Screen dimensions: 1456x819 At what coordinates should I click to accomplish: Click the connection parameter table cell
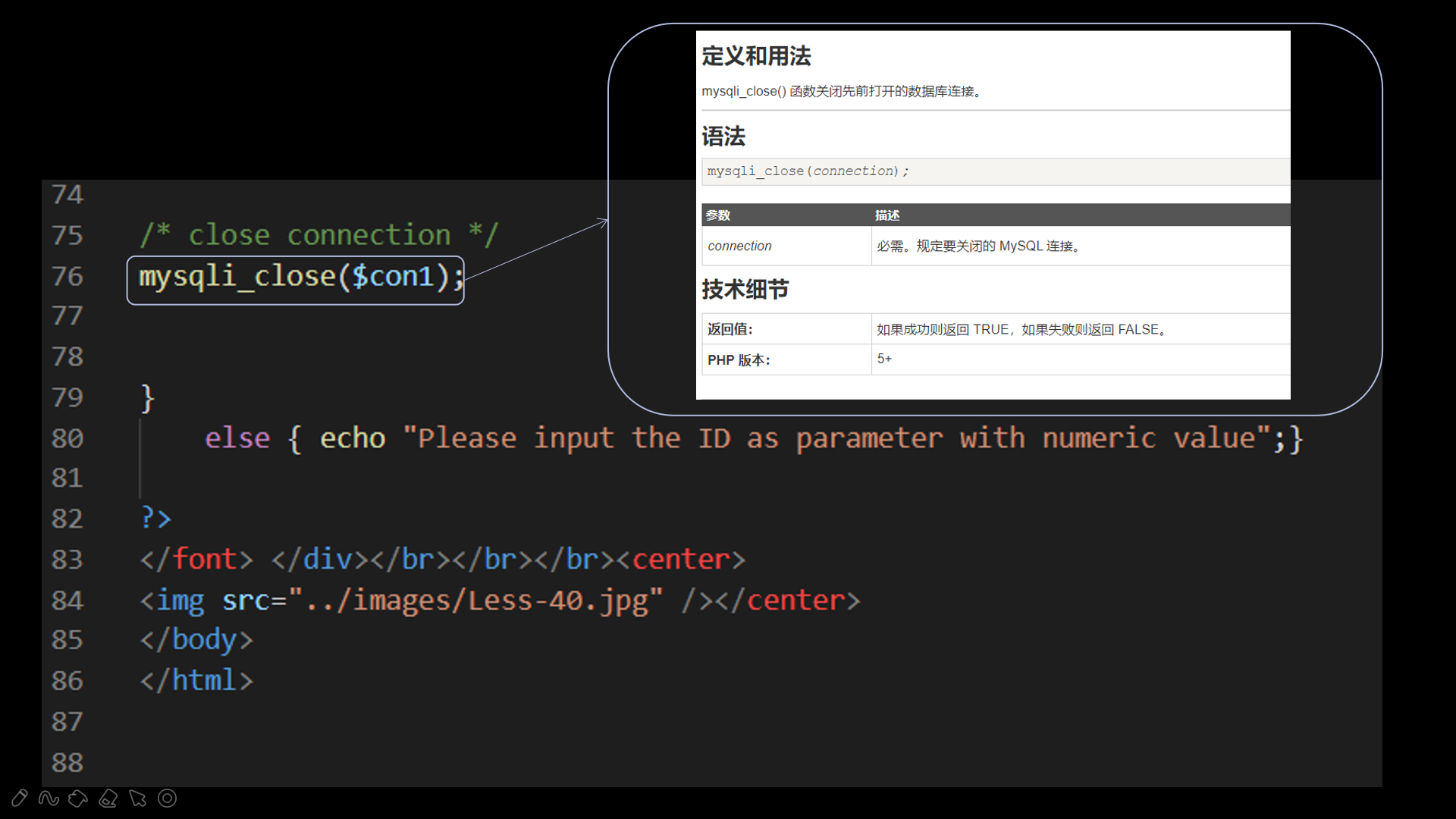[x=739, y=246]
